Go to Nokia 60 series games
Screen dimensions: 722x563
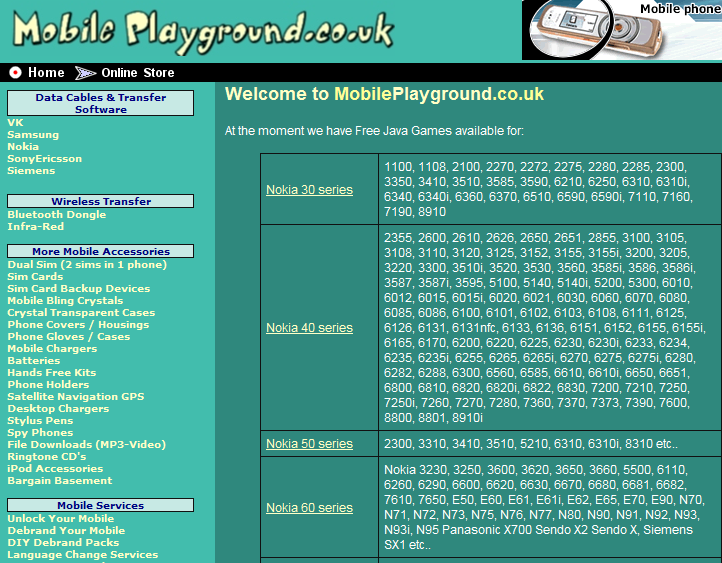pyautogui.click(x=309, y=507)
